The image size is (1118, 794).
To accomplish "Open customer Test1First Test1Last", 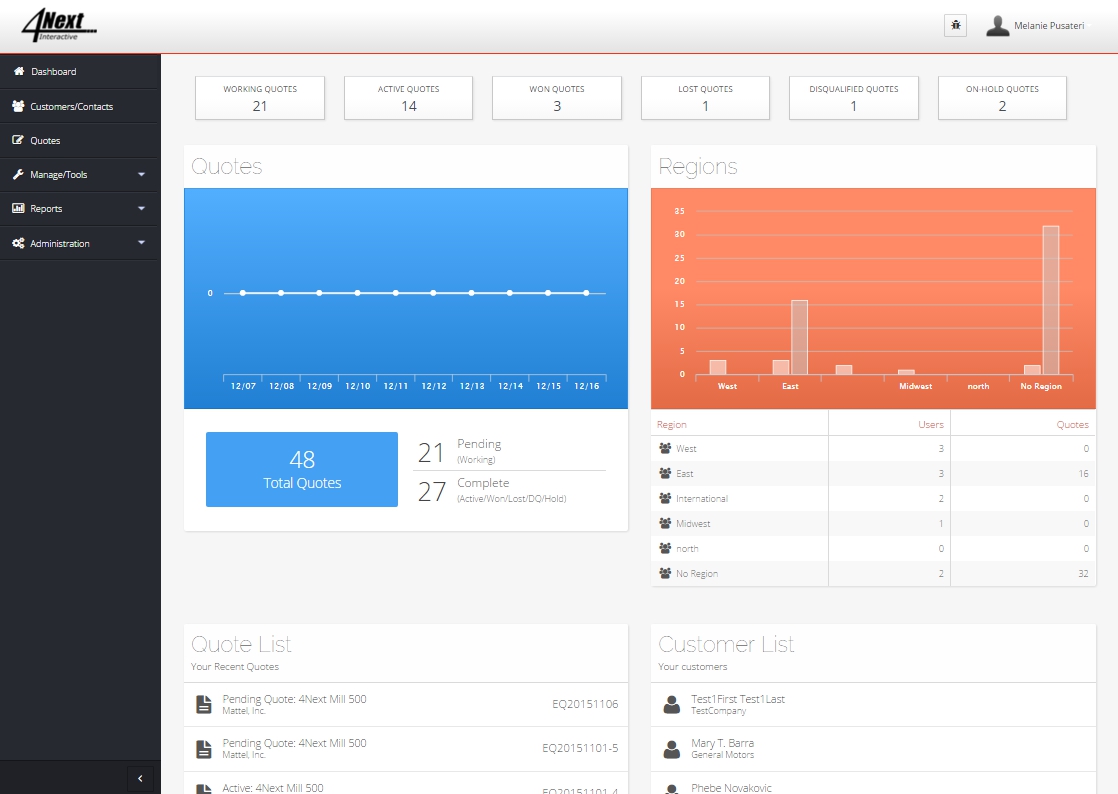I will pyautogui.click(x=737, y=699).
